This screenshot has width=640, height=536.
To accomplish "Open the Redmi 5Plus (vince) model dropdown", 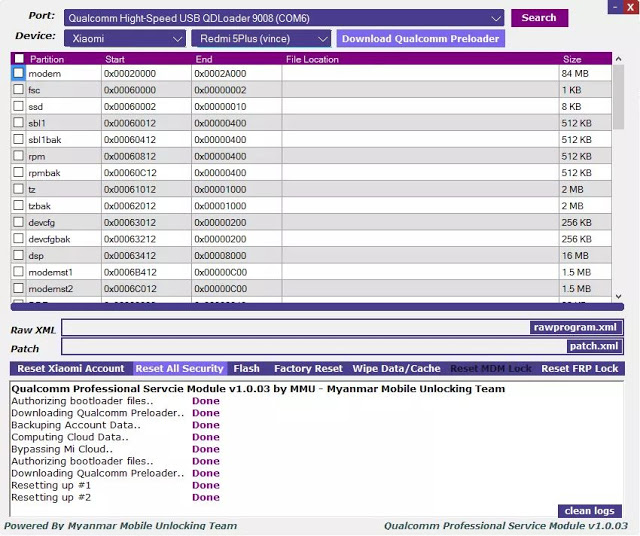I will click(x=261, y=39).
